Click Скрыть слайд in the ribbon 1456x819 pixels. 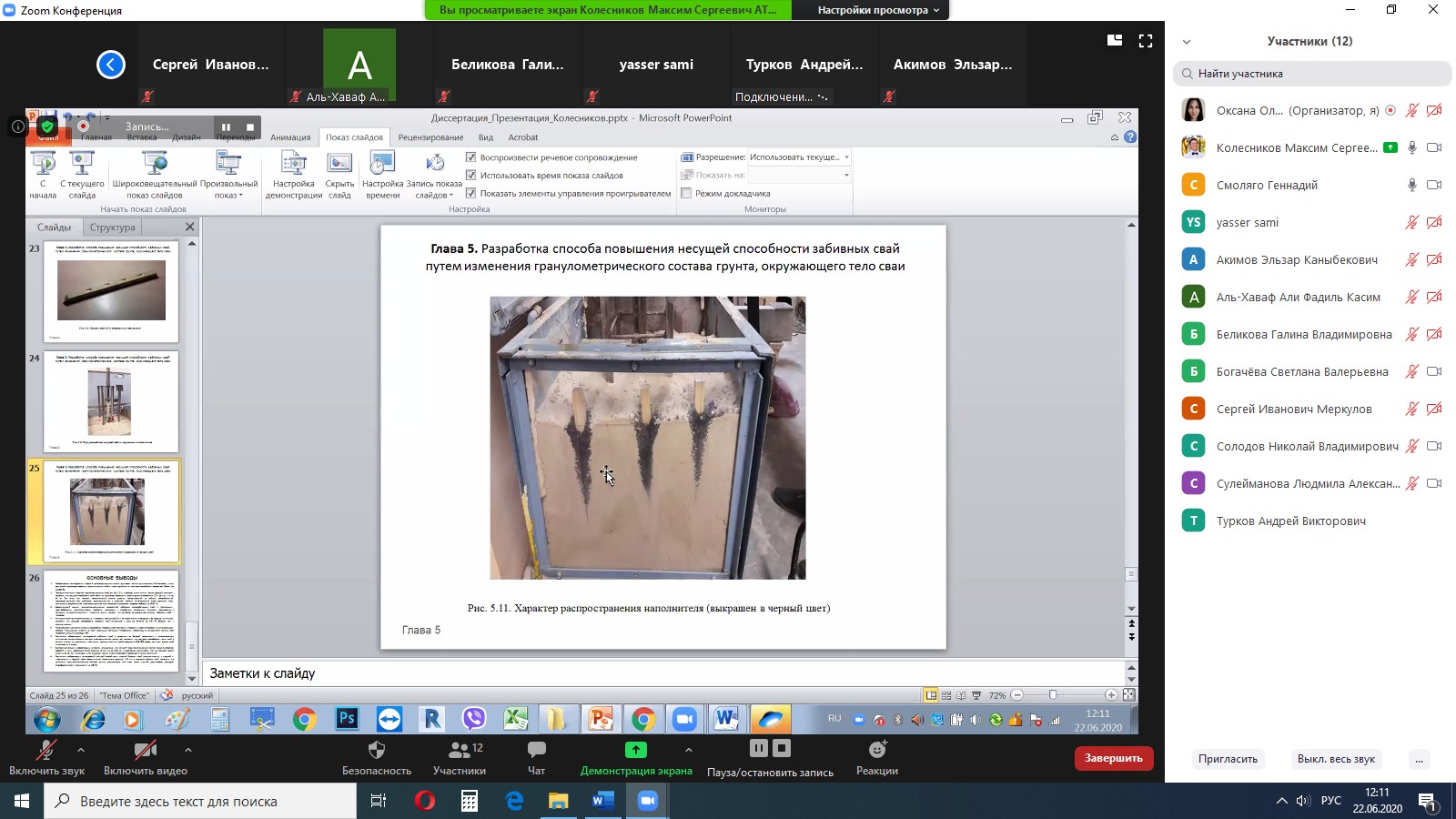(339, 176)
